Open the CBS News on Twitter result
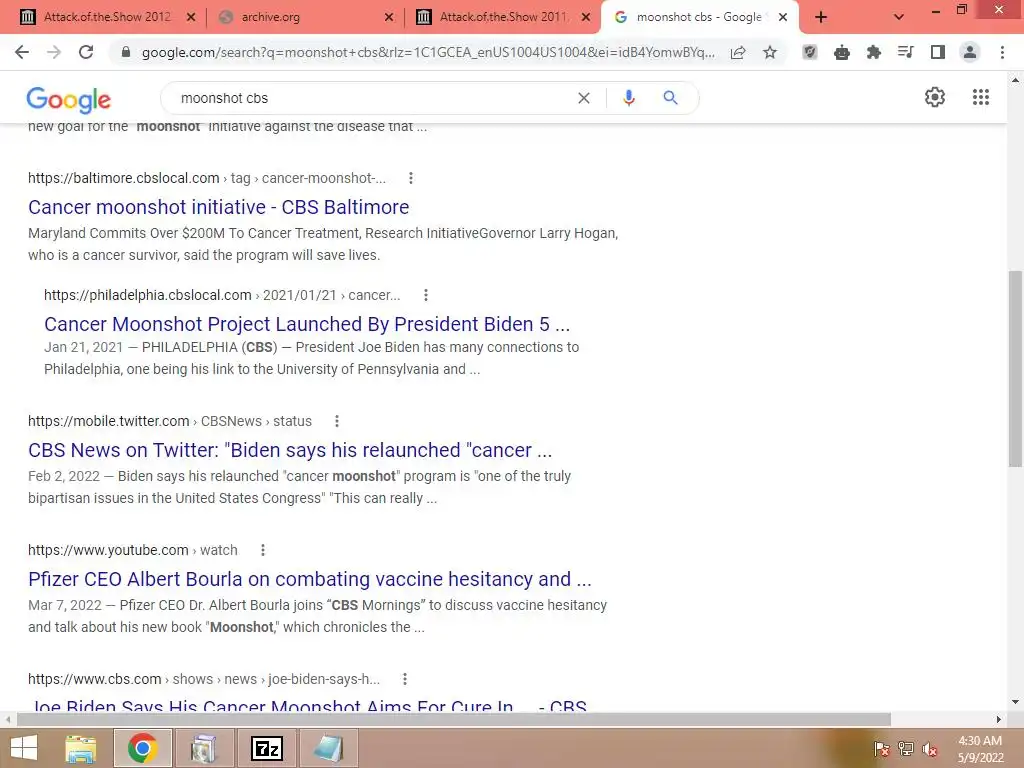Viewport: 1024px width, 768px height. pos(290,450)
